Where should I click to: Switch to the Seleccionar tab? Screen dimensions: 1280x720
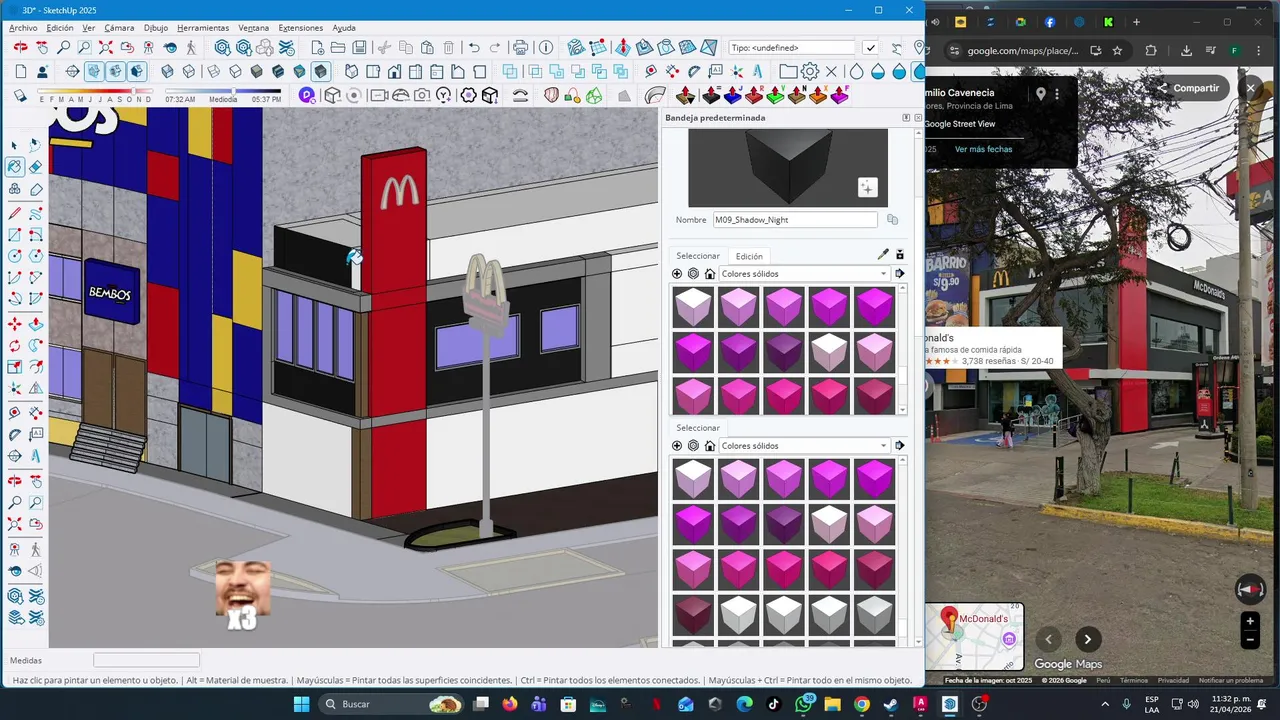(698, 256)
